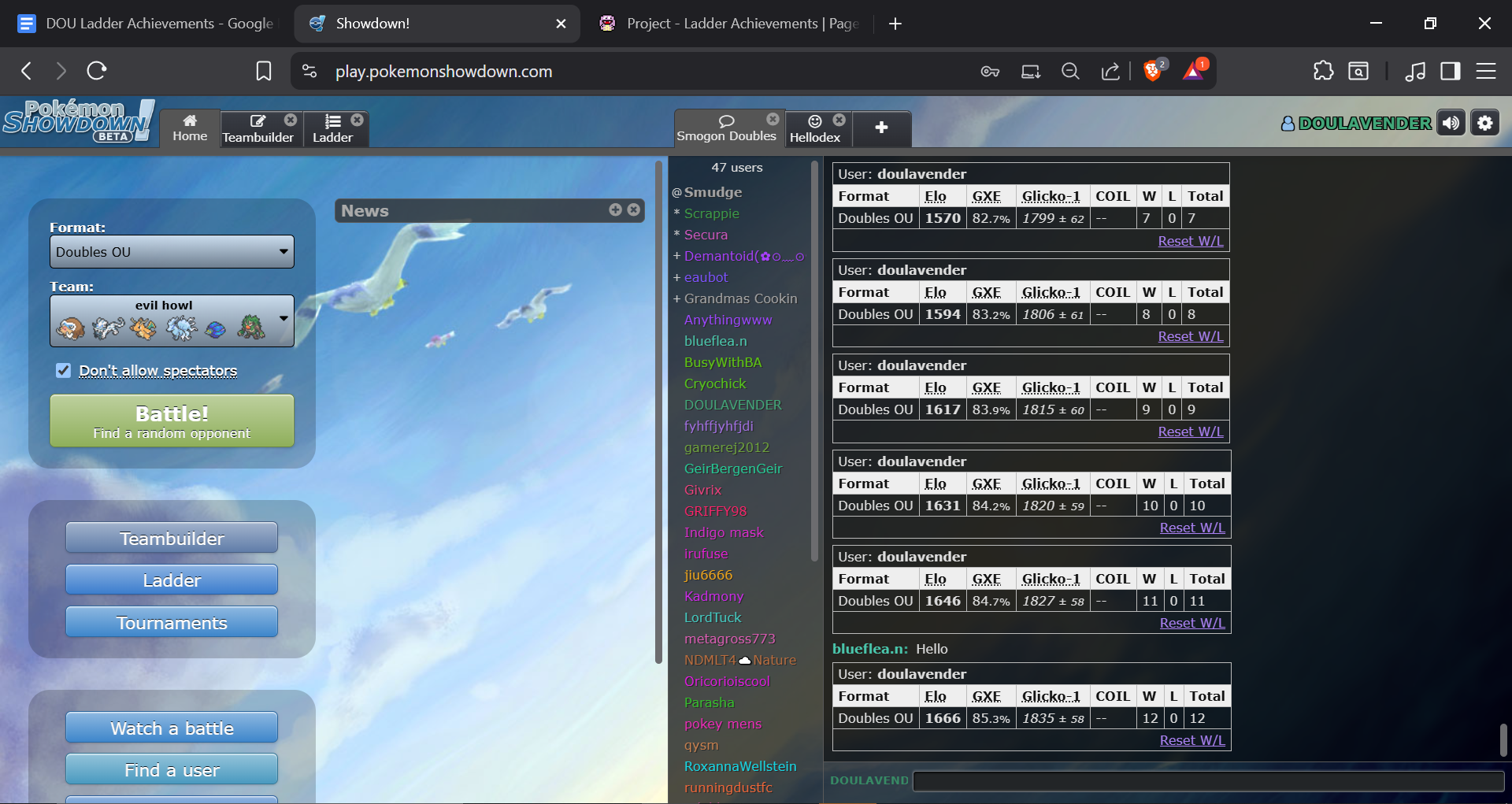Open user Smudge in the user list
This screenshot has height=804, width=1512.
[x=713, y=192]
